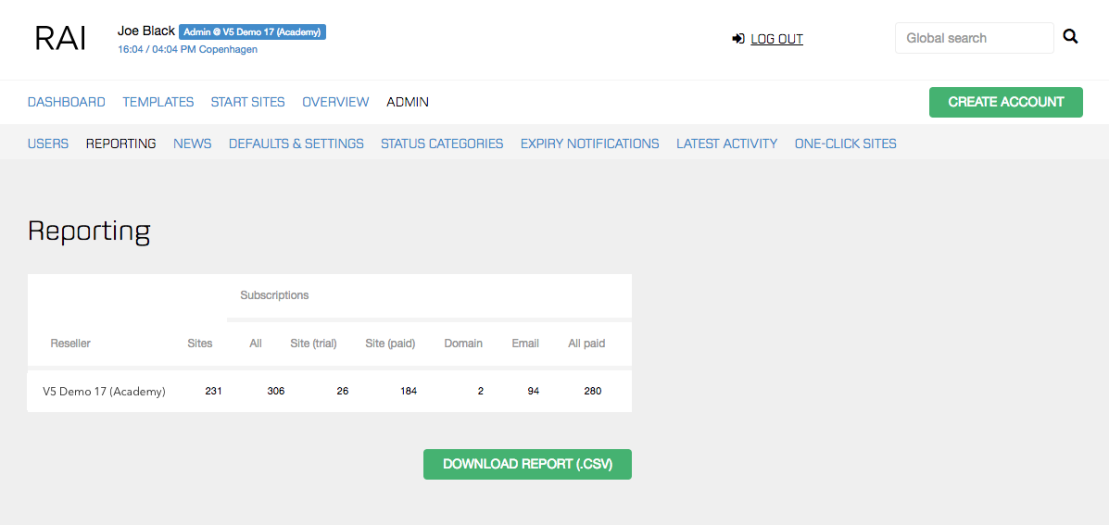Click the Email column header
Image resolution: width=1109 pixels, height=525 pixels.
(x=526, y=343)
